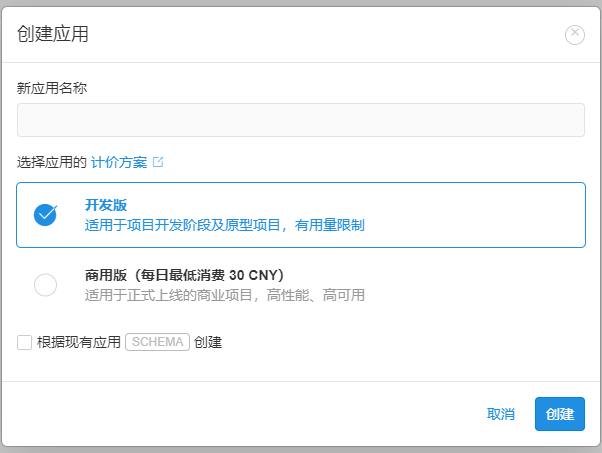Click the 选择应用的 label text
Screen dimensions: 602x453
tap(52, 162)
